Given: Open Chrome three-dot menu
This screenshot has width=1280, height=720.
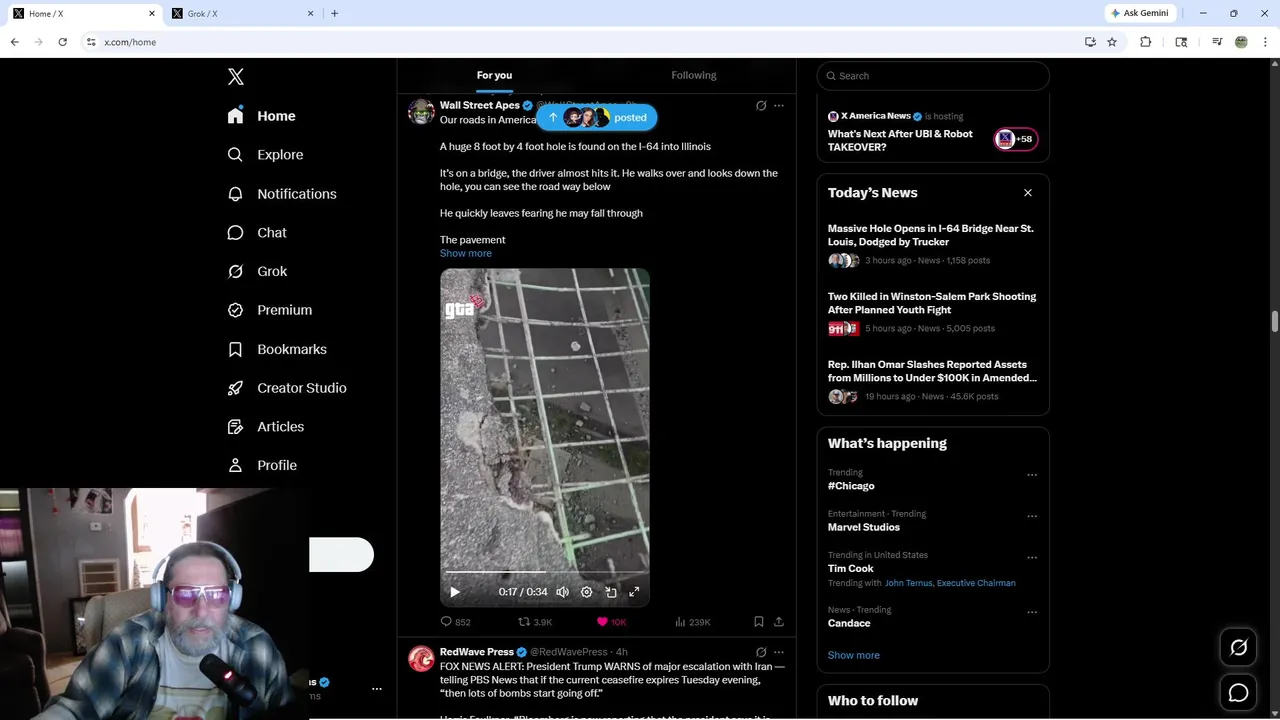Looking at the screenshot, I should [x=1265, y=42].
